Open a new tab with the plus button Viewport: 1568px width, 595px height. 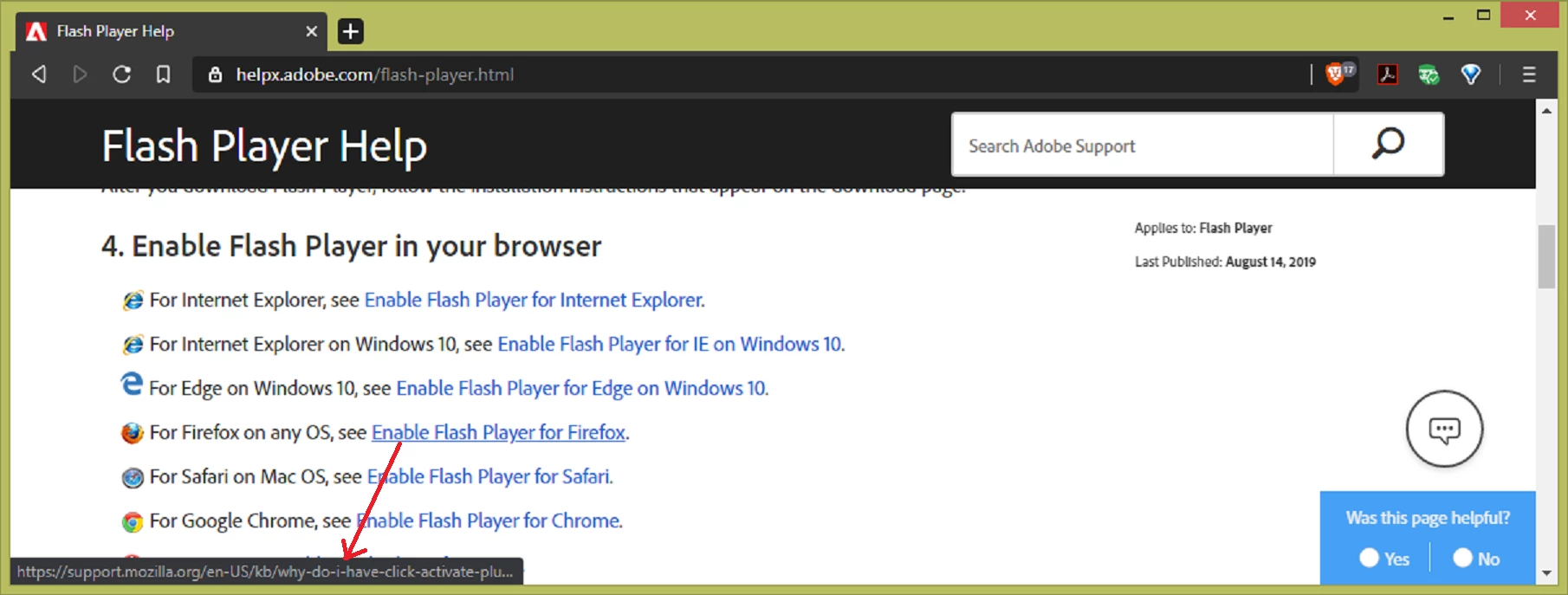[350, 31]
